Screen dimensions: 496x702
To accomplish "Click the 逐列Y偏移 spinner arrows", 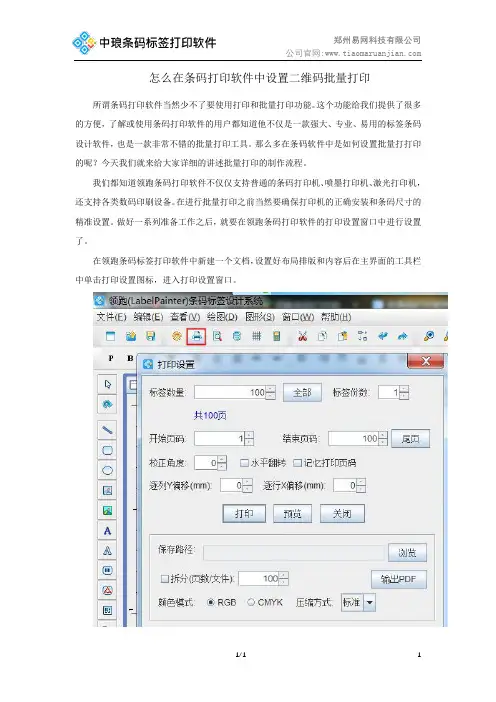I will (248, 486).
